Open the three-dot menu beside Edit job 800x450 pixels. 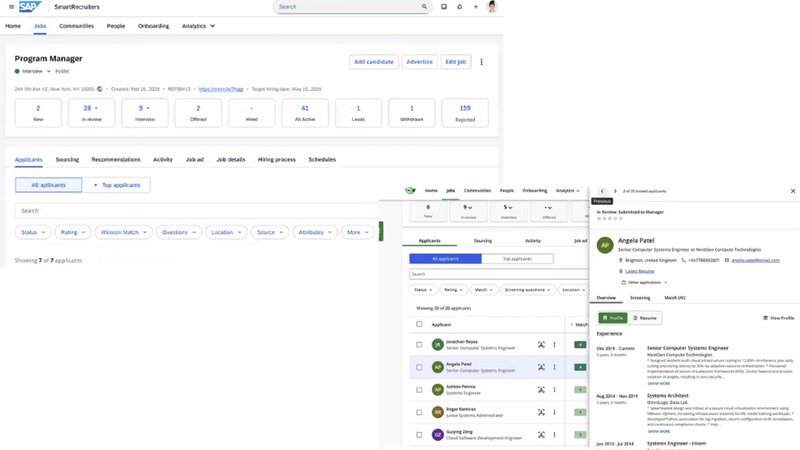click(481, 62)
